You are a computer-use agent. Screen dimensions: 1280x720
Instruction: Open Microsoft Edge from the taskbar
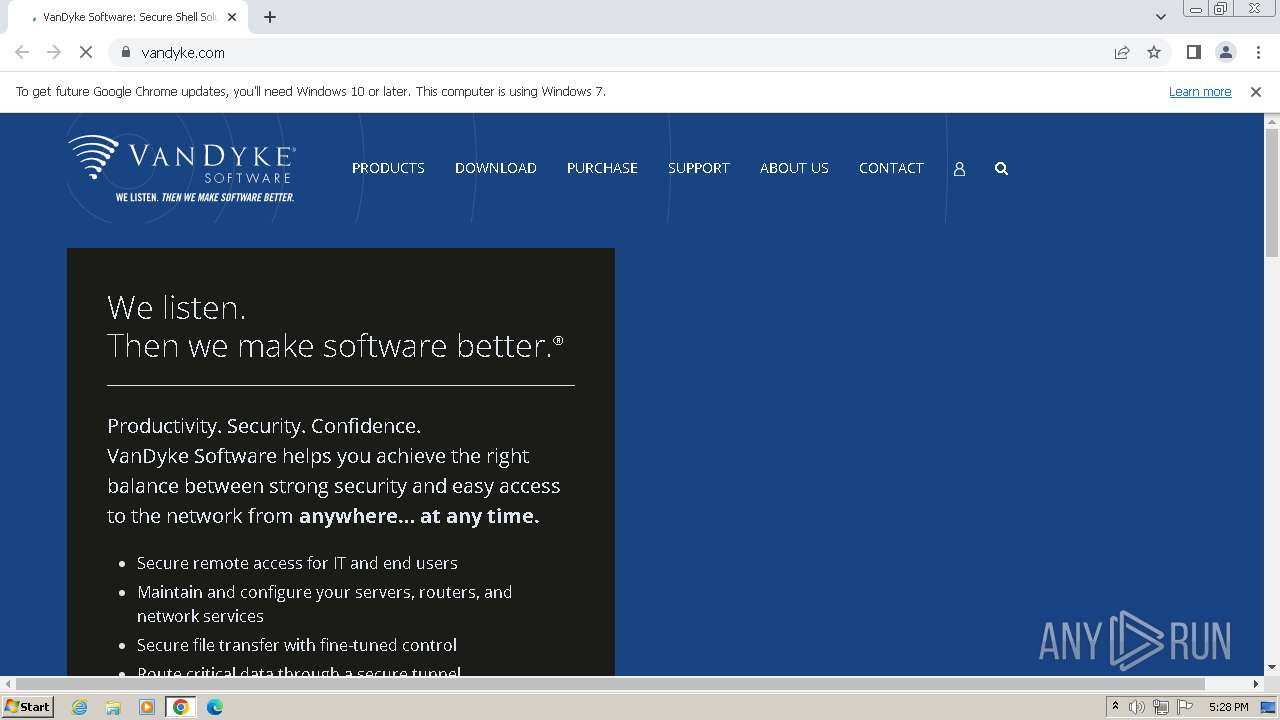pyautogui.click(x=215, y=707)
